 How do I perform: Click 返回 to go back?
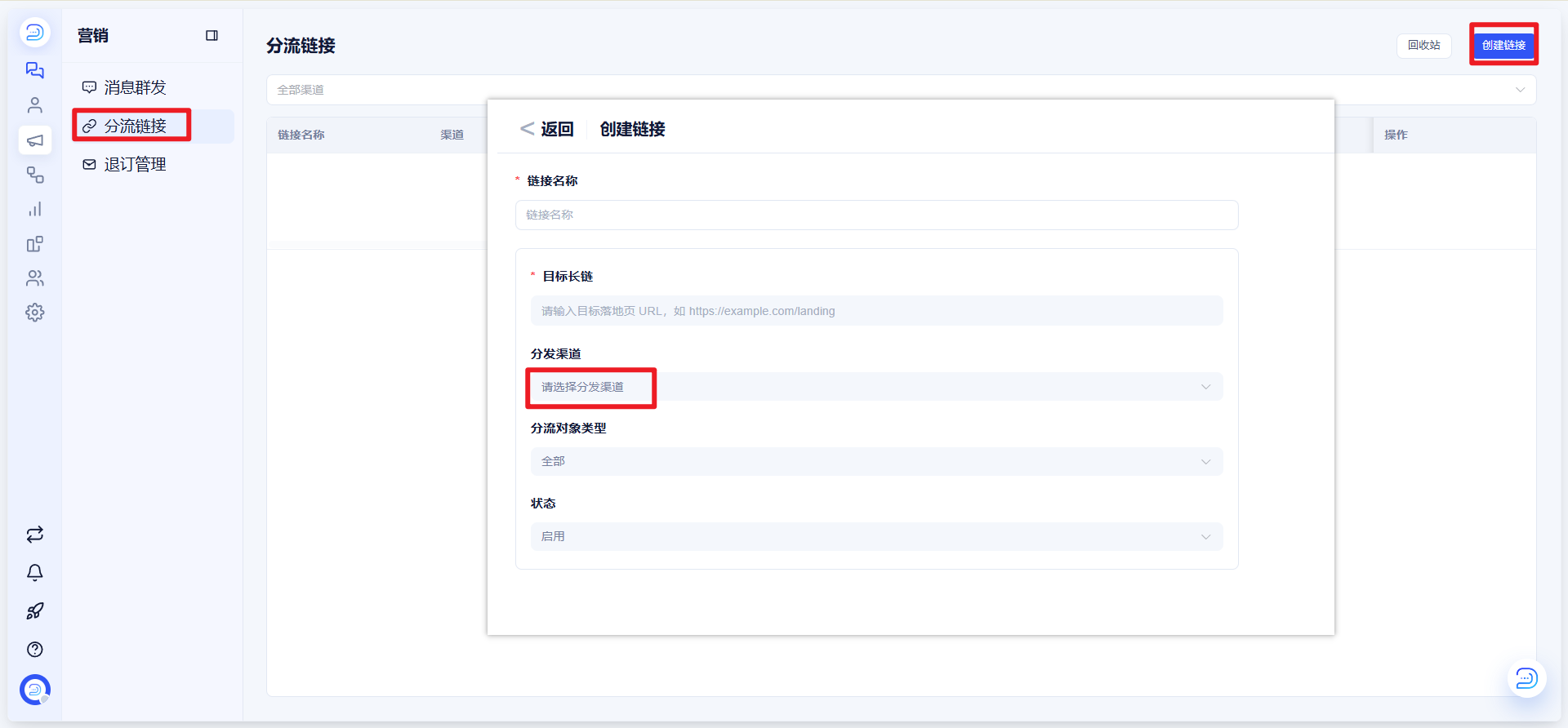coord(547,129)
